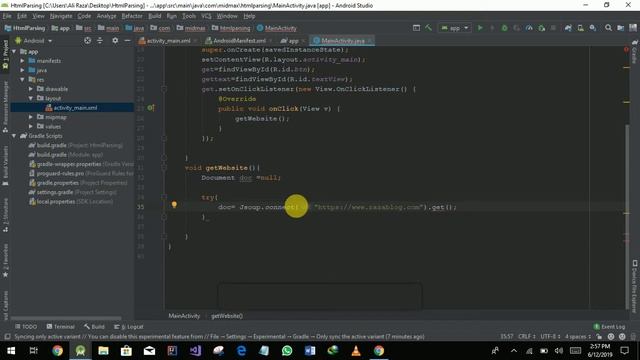Open the Terminal tool window
The width and height of the screenshot is (640, 360).
[x=60, y=327]
